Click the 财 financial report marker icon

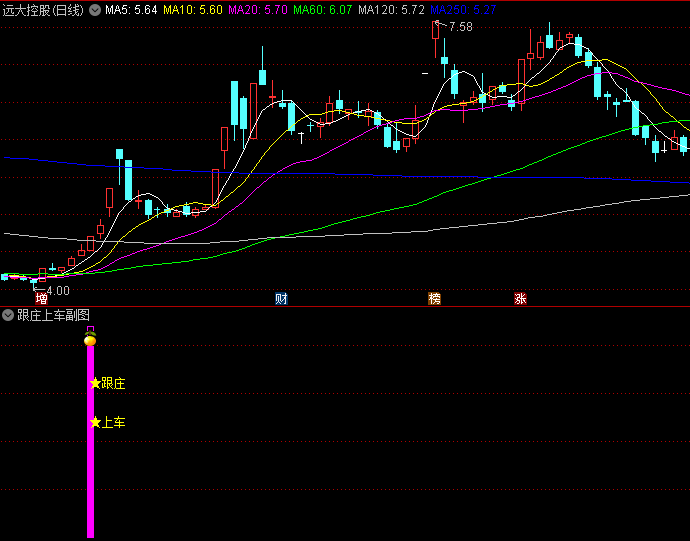[x=281, y=299]
